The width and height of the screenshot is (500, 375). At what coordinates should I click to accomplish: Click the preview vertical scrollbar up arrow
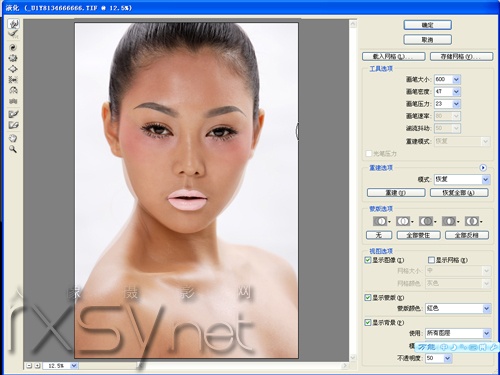point(353,24)
